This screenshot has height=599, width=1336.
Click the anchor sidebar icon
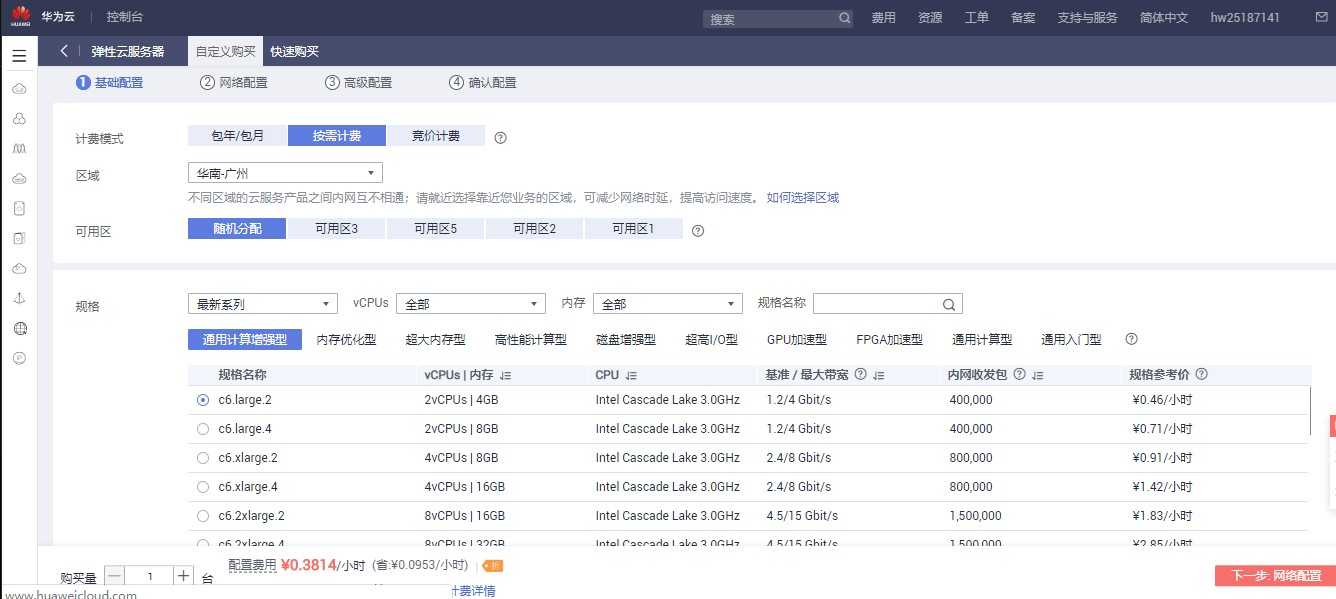(19, 299)
